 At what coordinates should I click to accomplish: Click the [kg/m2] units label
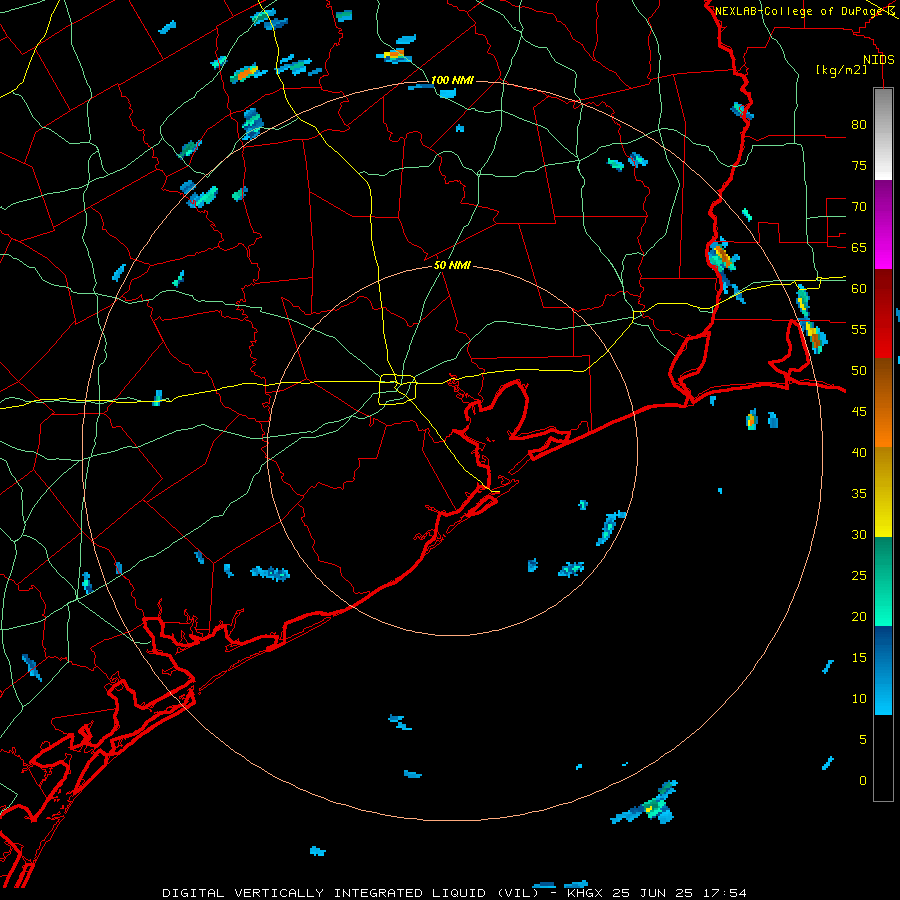tap(841, 70)
